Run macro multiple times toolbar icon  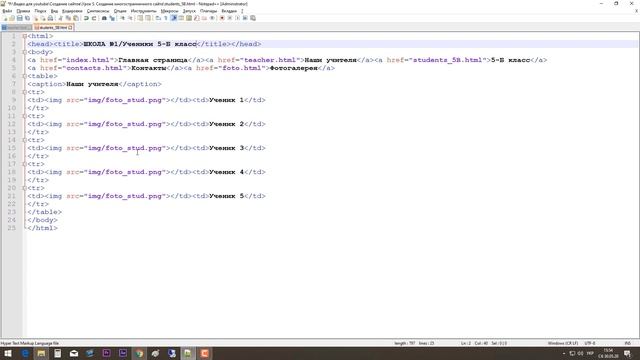tap(245, 18)
